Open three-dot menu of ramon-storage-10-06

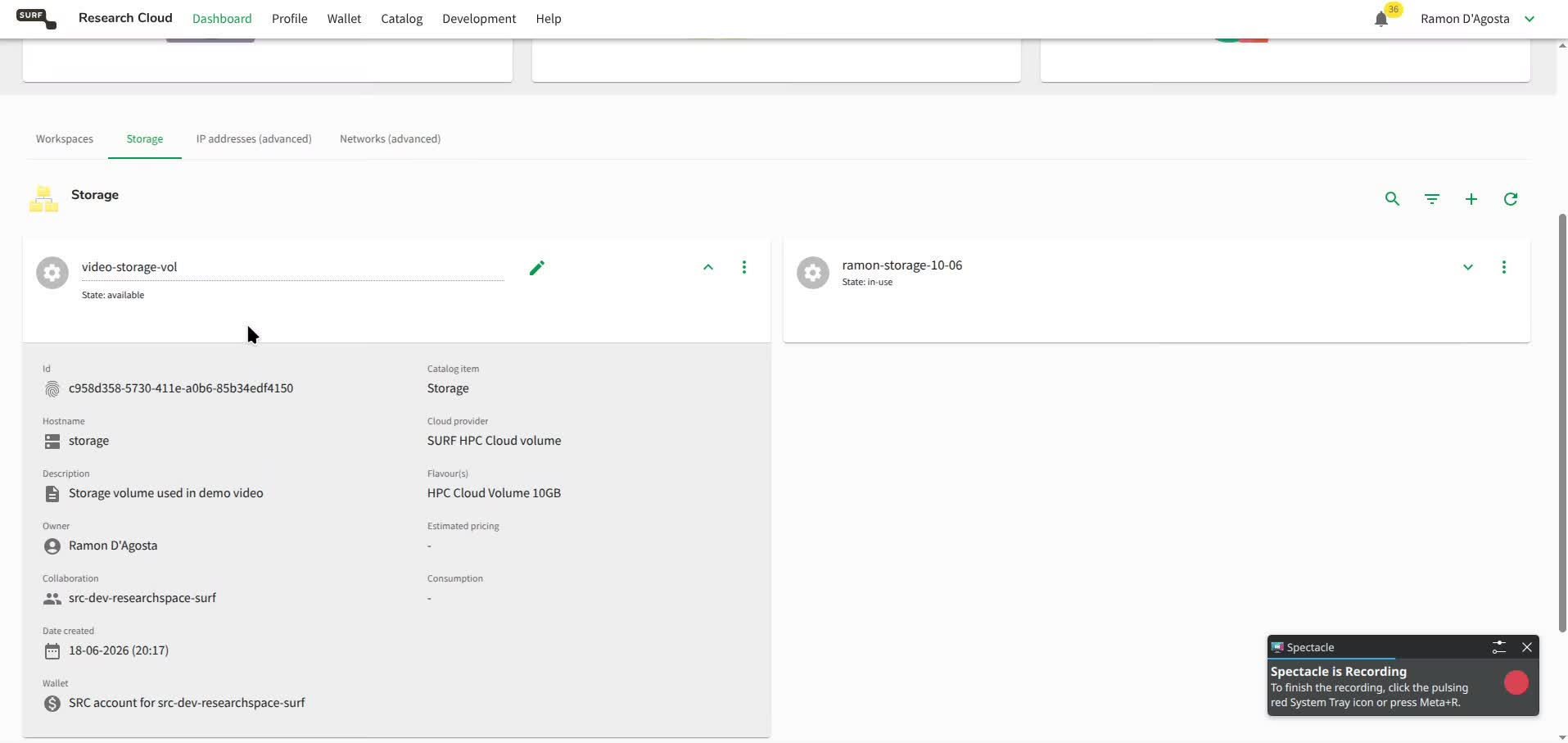[x=1504, y=267]
